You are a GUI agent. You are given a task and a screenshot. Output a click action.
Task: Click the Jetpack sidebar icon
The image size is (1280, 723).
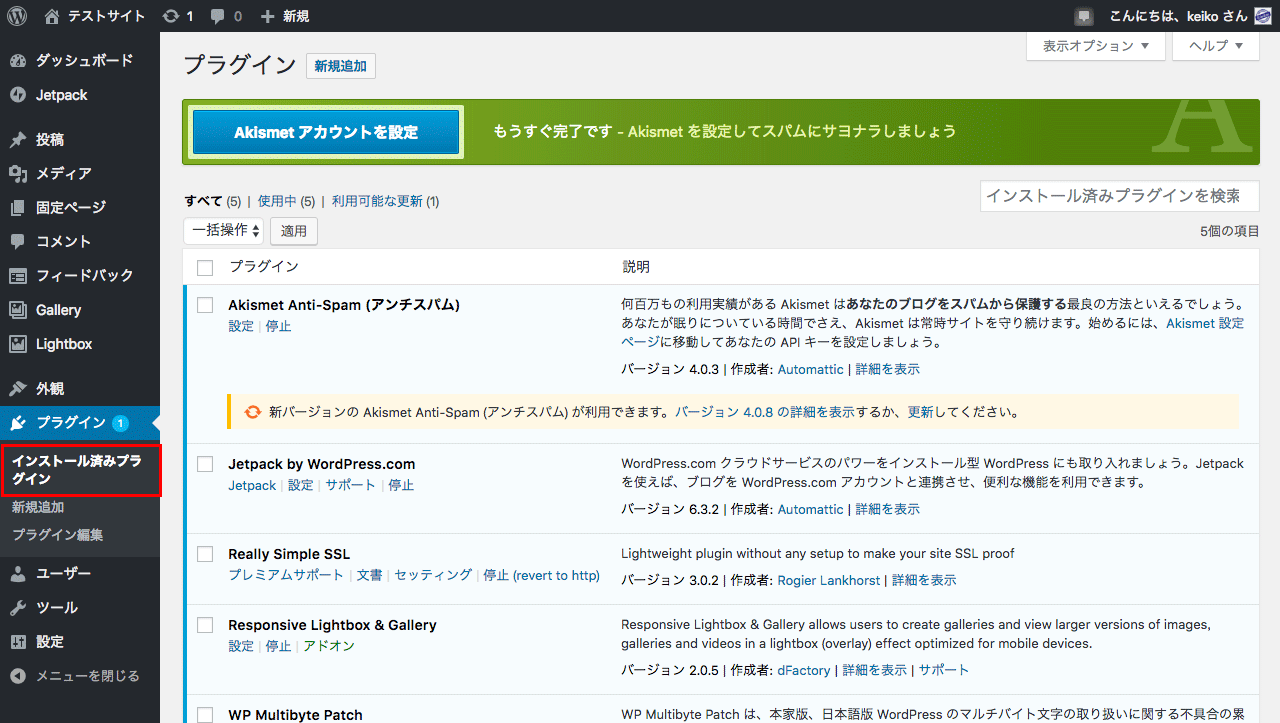[18, 95]
